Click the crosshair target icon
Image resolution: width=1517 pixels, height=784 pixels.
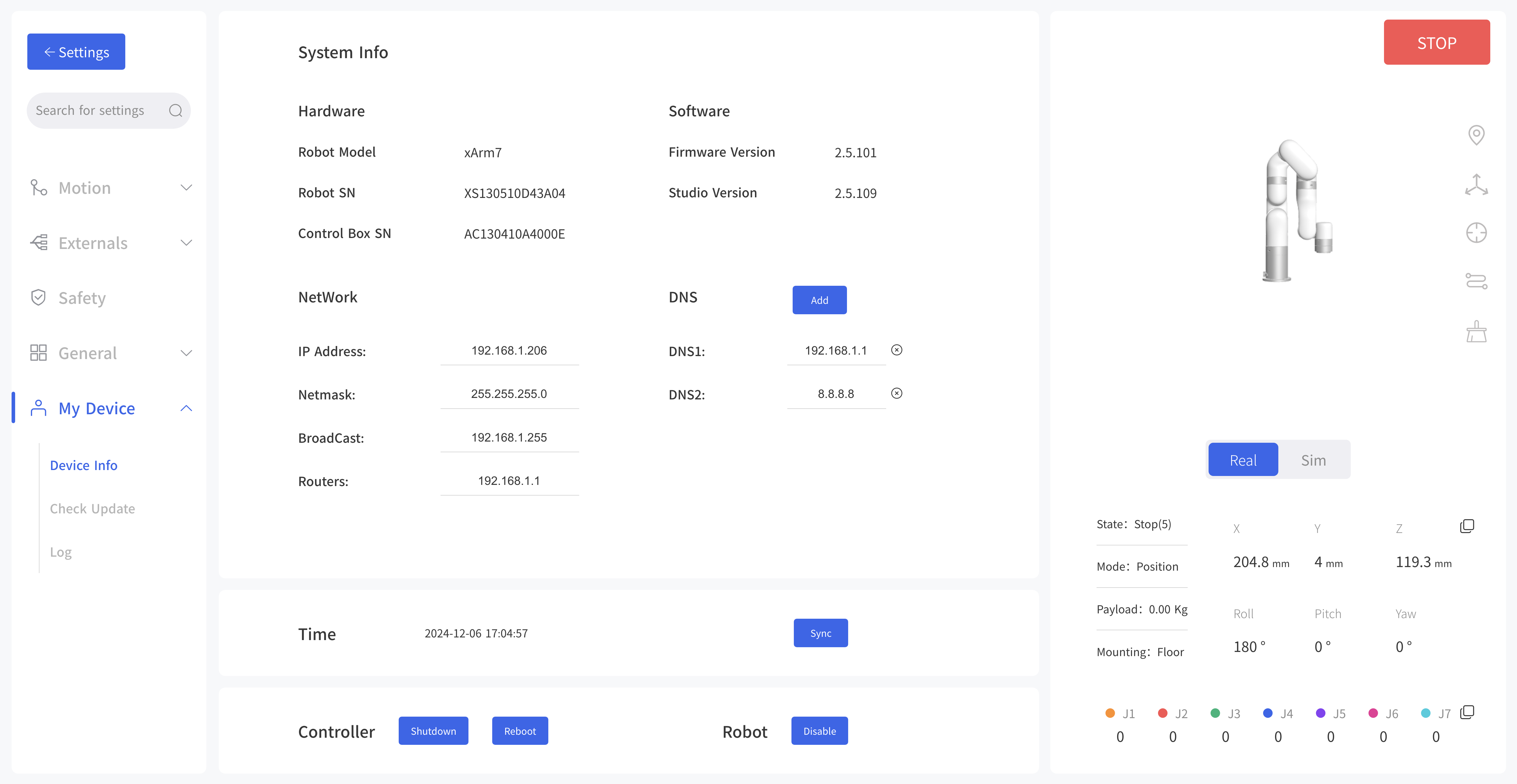coord(1476,232)
